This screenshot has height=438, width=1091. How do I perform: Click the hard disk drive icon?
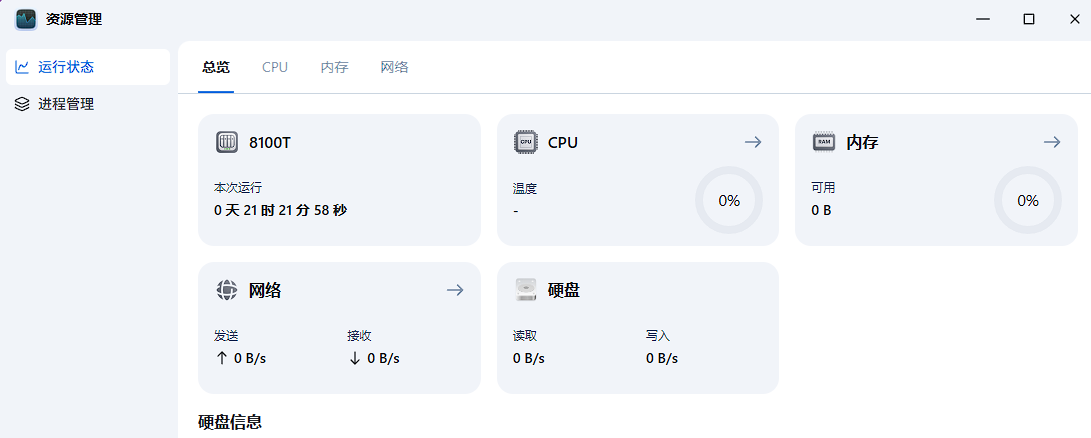coord(525,290)
